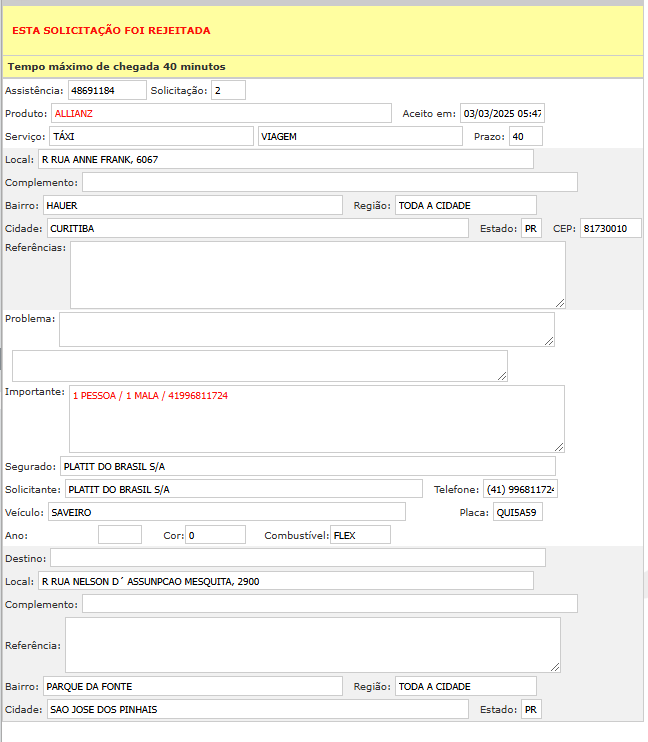
Task: Select the Combustível field showing FLEX
Action: pos(360,535)
